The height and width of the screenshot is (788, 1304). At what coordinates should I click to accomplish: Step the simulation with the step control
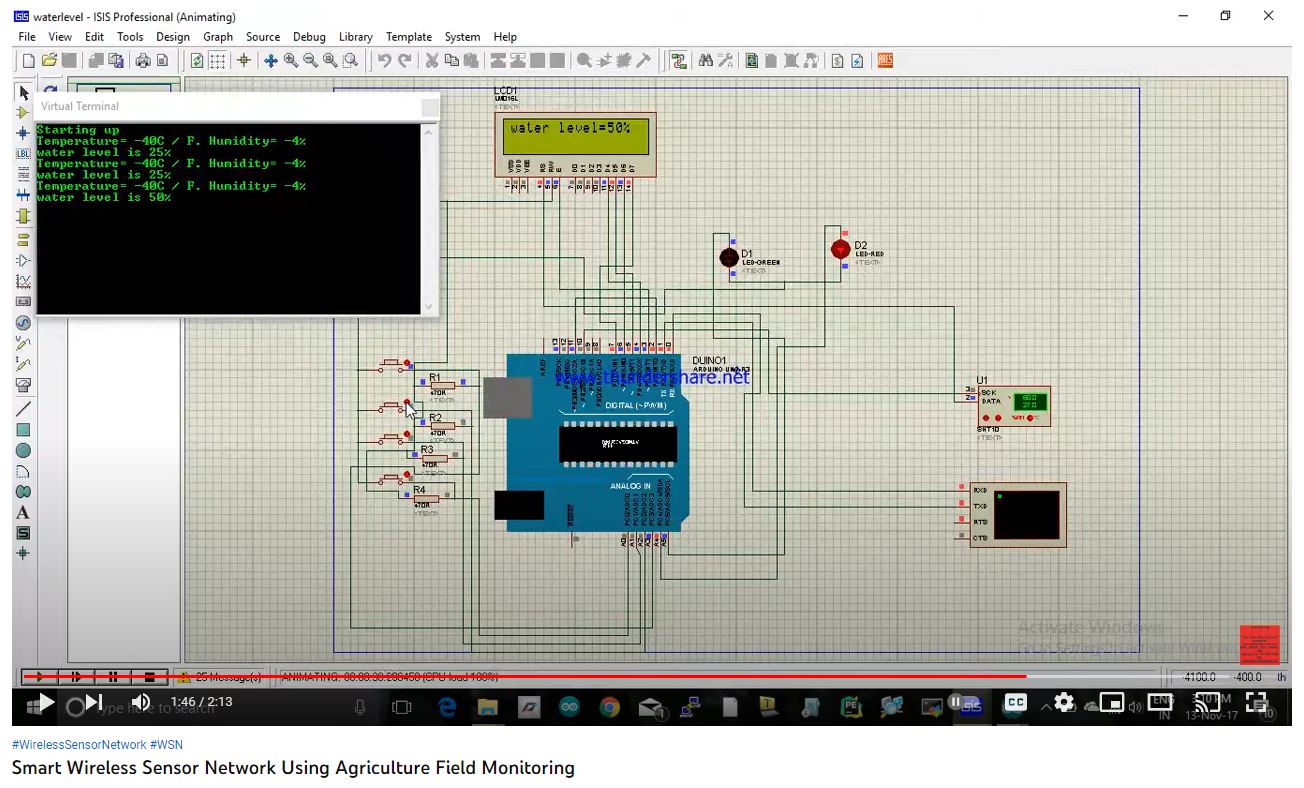[76, 677]
